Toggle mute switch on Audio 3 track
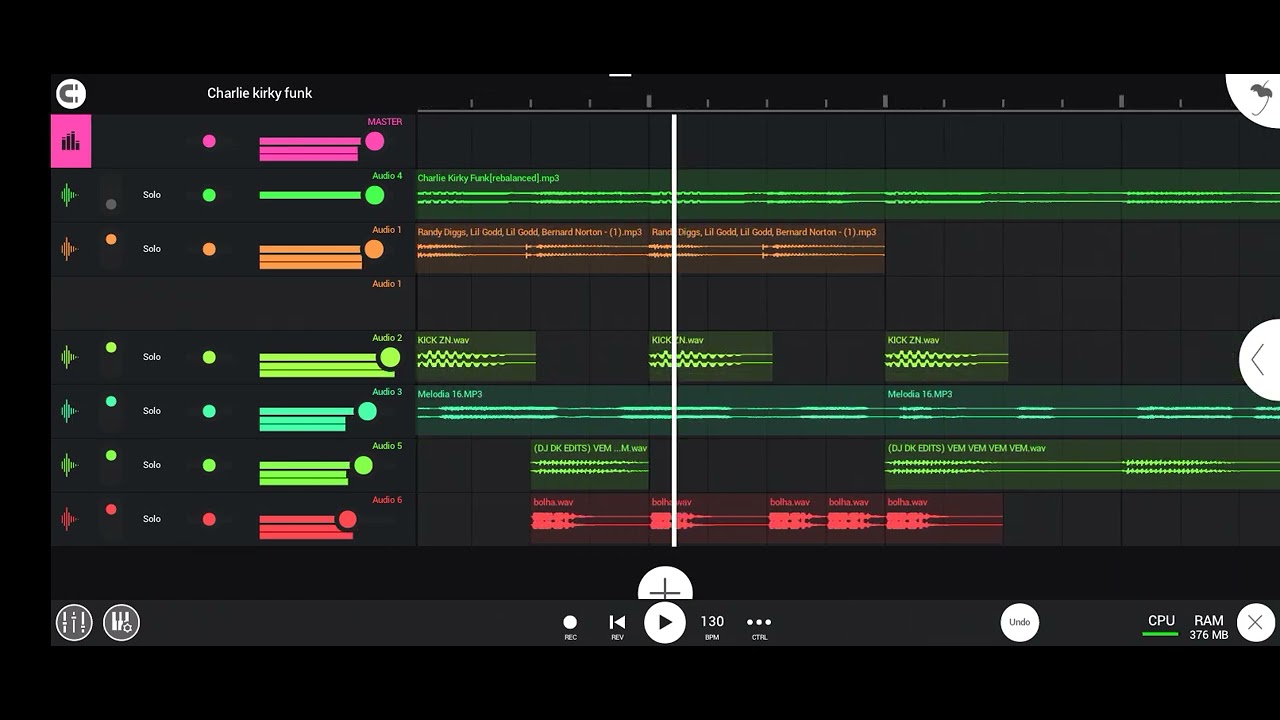Screen dimensions: 1280x720 click(x=111, y=411)
